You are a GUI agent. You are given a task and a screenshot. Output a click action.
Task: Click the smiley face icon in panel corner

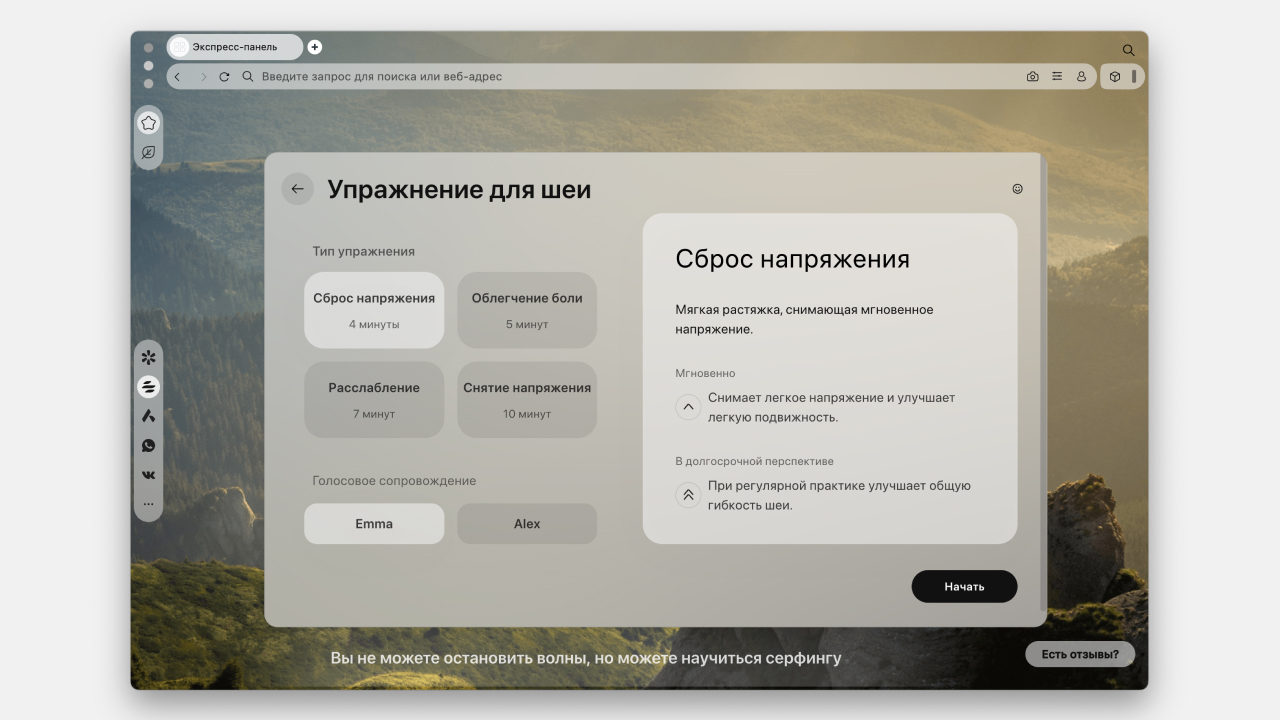[x=1017, y=188]
